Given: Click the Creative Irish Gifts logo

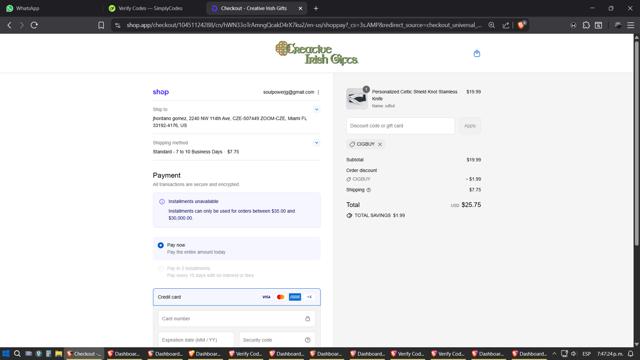Looking at the screenshot, I should (x=317, y=53).
